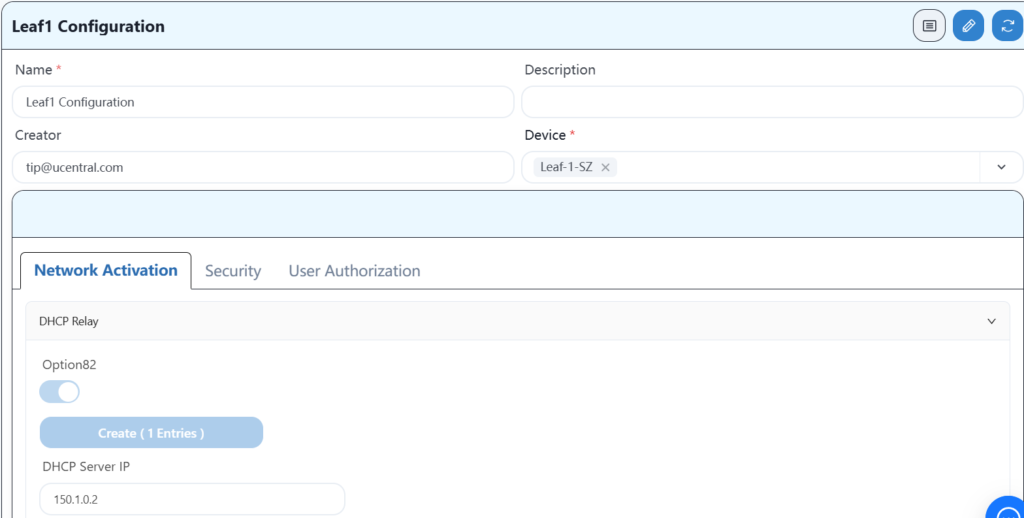Open the Device dropdown arrow
The height and width of the screenshot is (518, 1024).
tap(1001, 168)
